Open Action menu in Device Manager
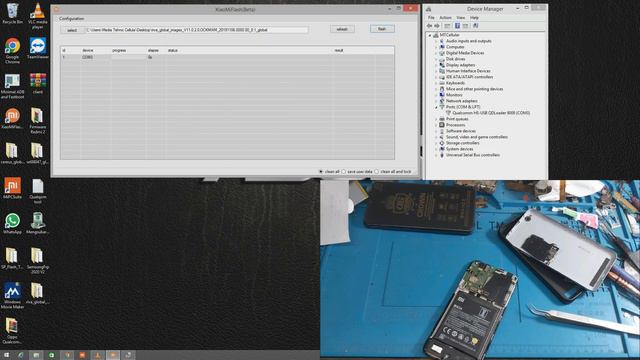 [x=445, y=18]
